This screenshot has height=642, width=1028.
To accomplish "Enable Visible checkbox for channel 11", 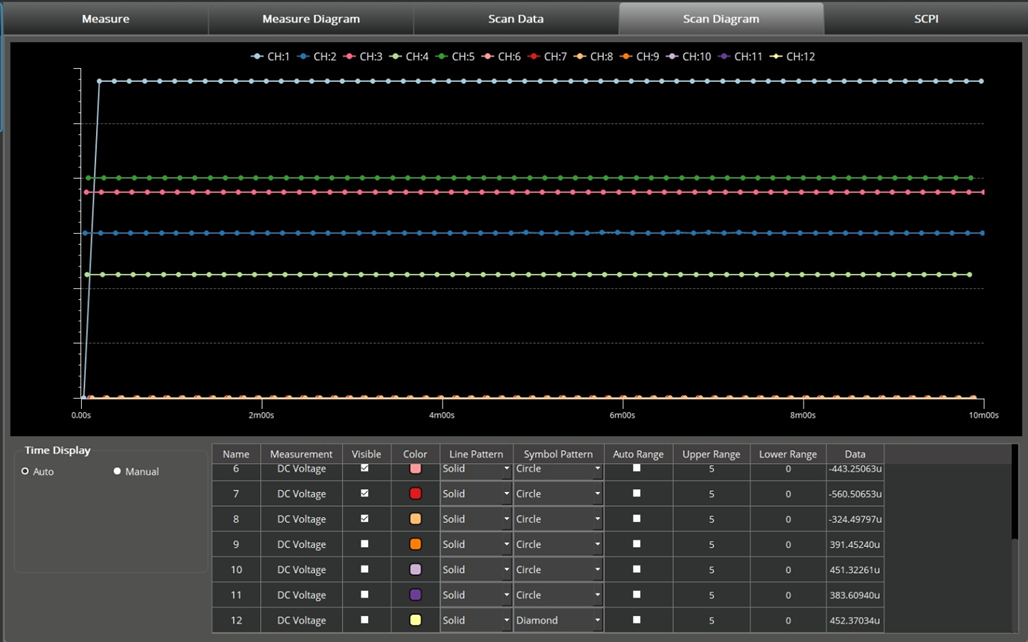I will pyautogui.click(x=365, y=594).
